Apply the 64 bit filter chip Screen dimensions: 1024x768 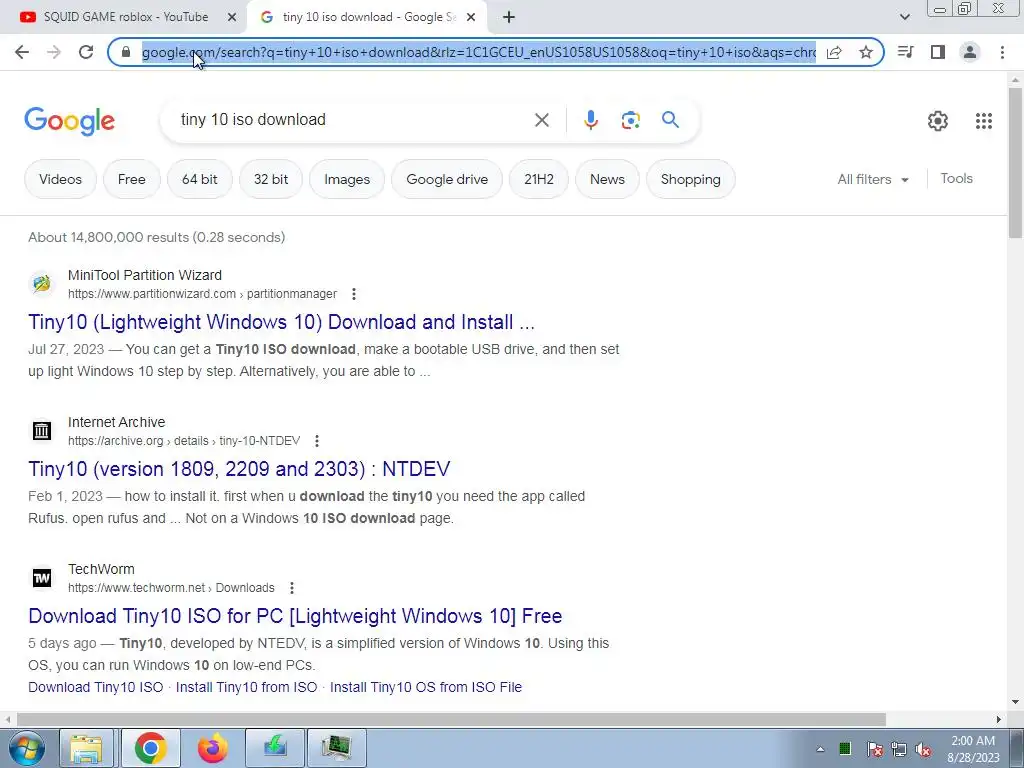(199, 179)
